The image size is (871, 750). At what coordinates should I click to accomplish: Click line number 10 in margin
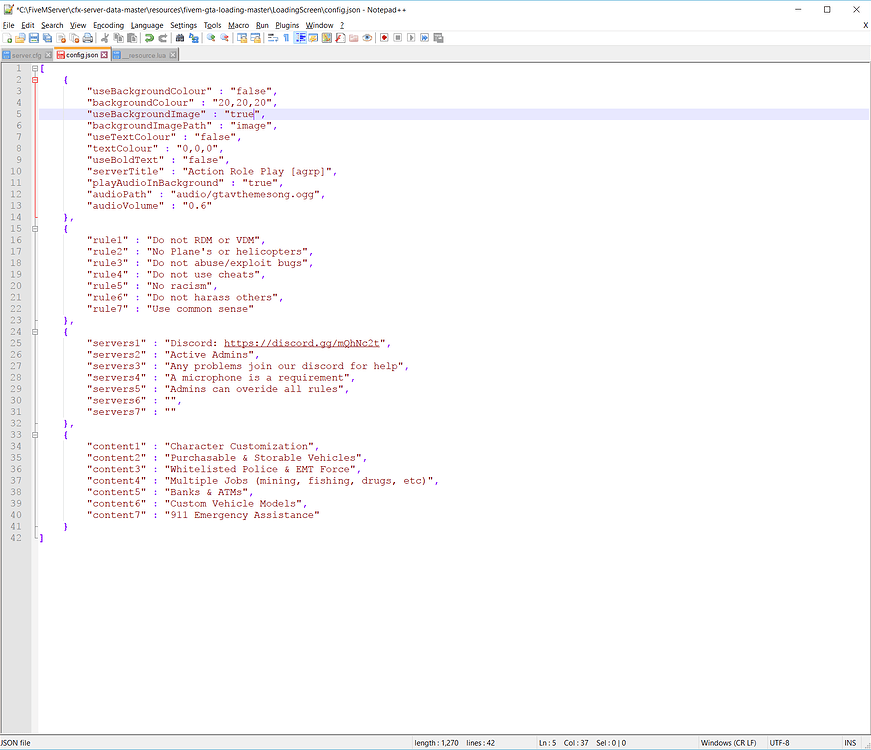point(16,172)
